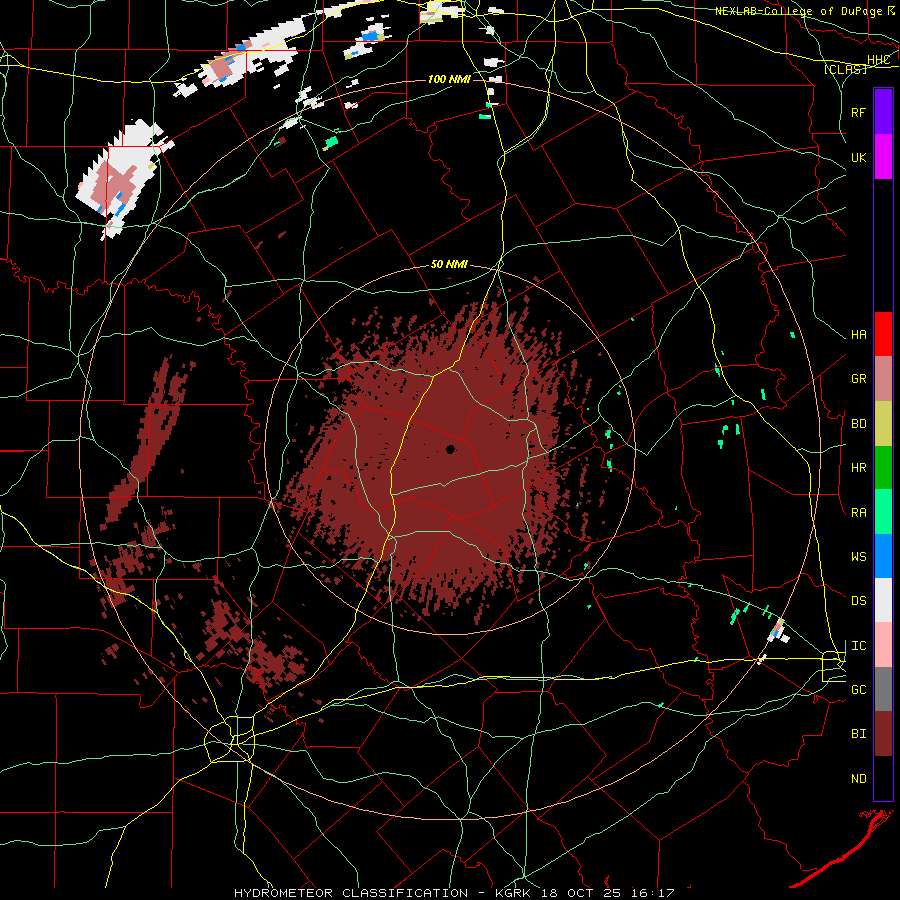Viewport: 900px width, 900px height.
Task: Click the BD yellow-olive legend swatch
Action: (x=883, y=424)
